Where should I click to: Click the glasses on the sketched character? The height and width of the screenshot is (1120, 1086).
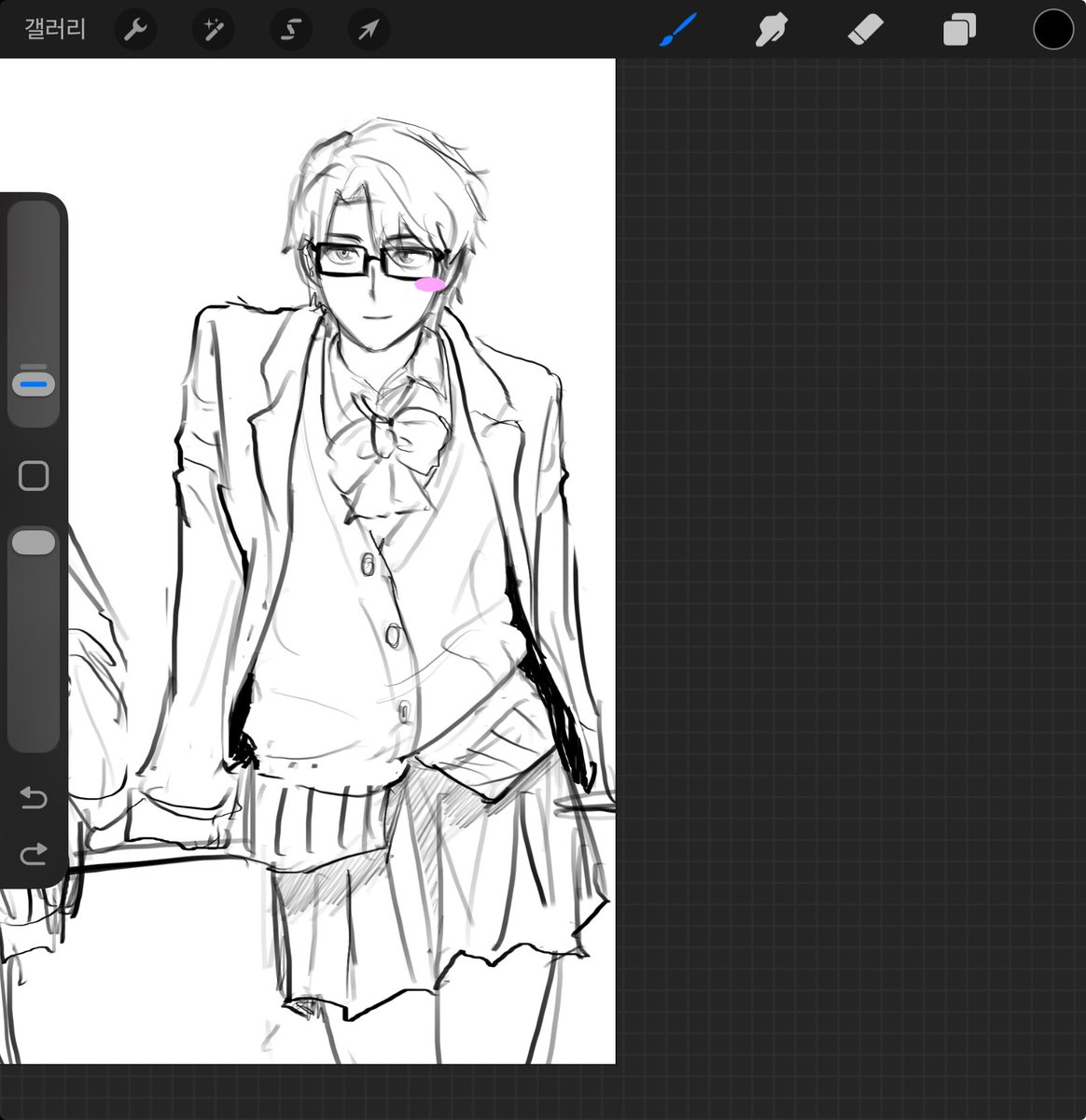click(x=378, y=260)
